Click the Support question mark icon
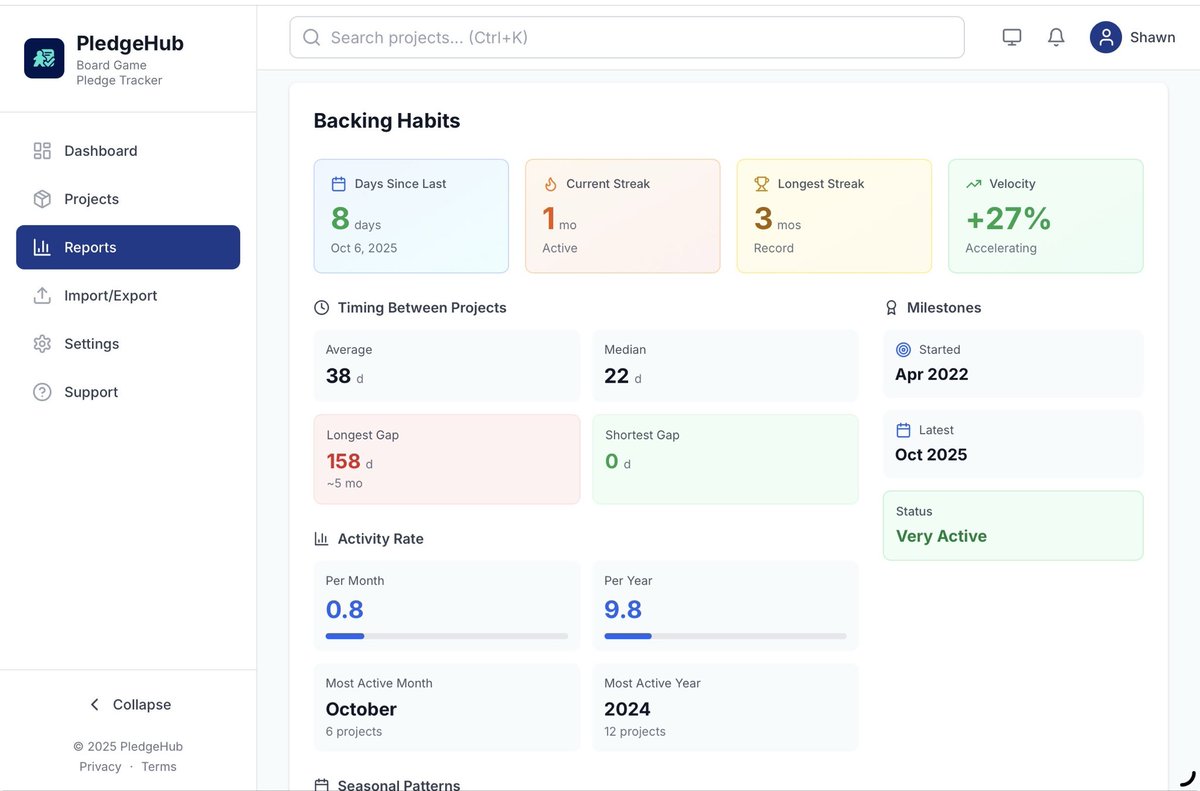1200x791 pixels. click(42, 392)
